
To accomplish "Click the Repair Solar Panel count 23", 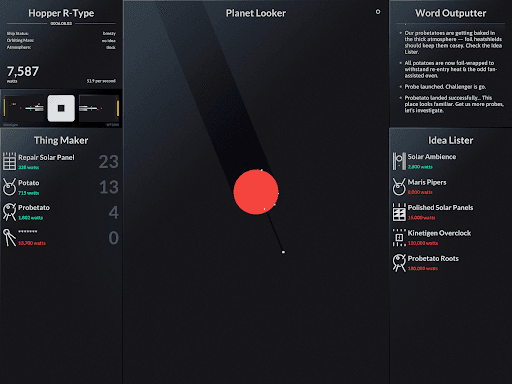I will tap(109, 162).
